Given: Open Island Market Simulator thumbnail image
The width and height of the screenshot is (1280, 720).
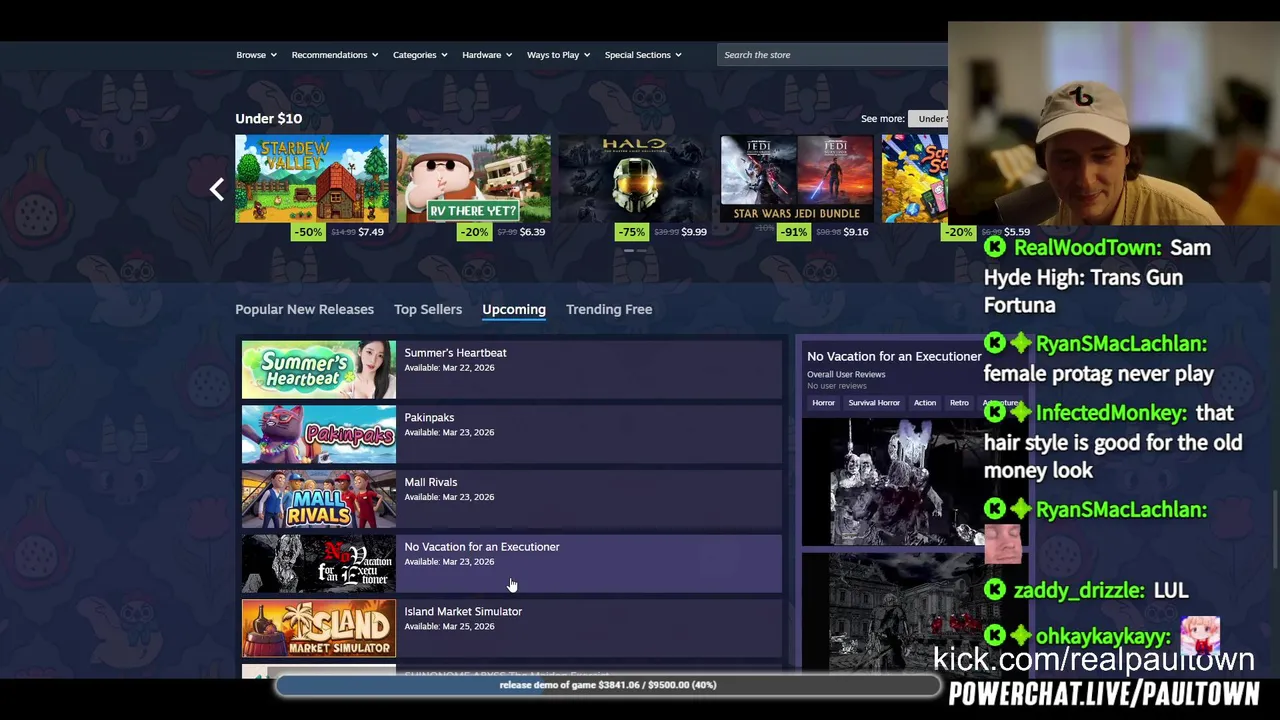Looking at the screenshot, I should [x=319, y=628].
